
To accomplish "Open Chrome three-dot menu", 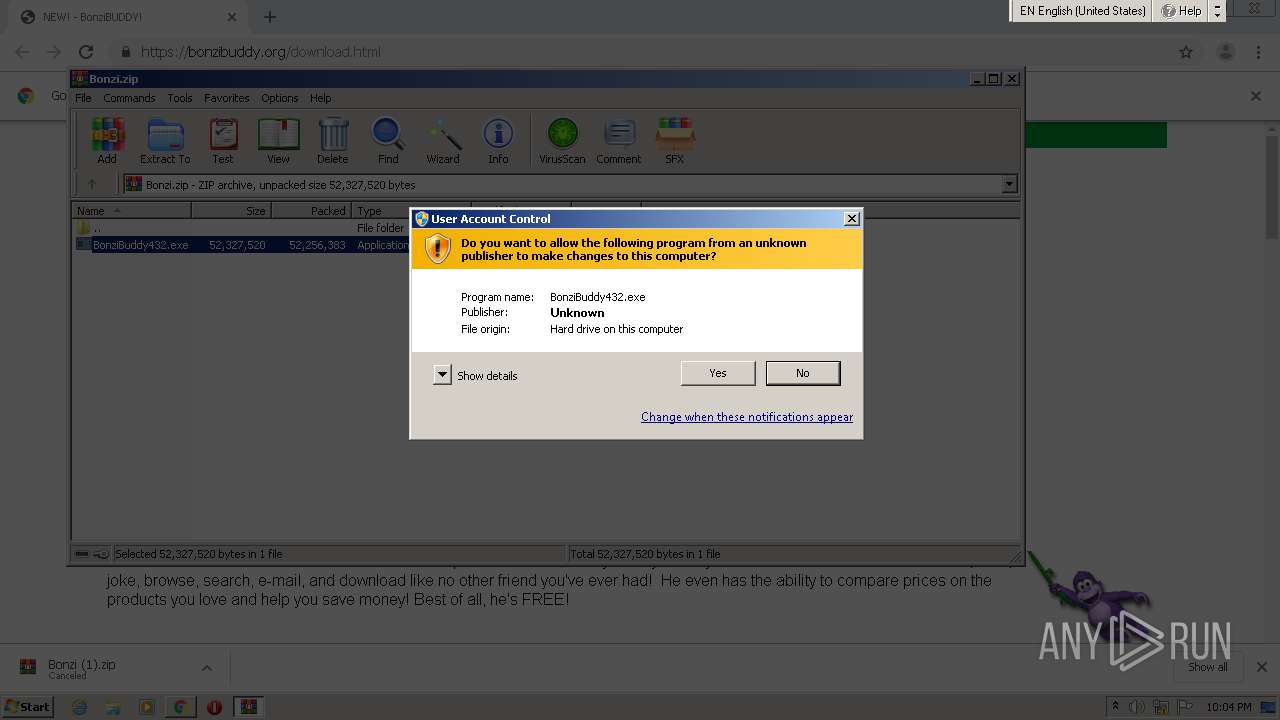I will coord(1258,52).
